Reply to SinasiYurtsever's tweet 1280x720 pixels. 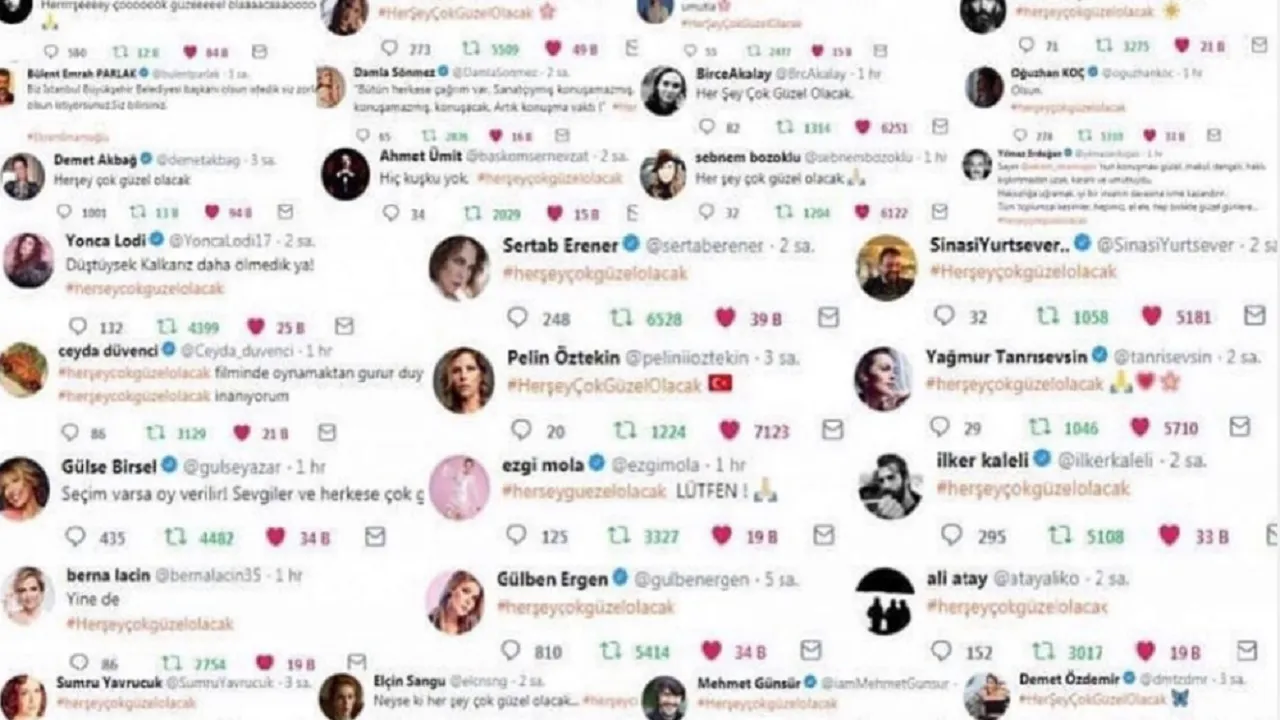click(944, 316)
